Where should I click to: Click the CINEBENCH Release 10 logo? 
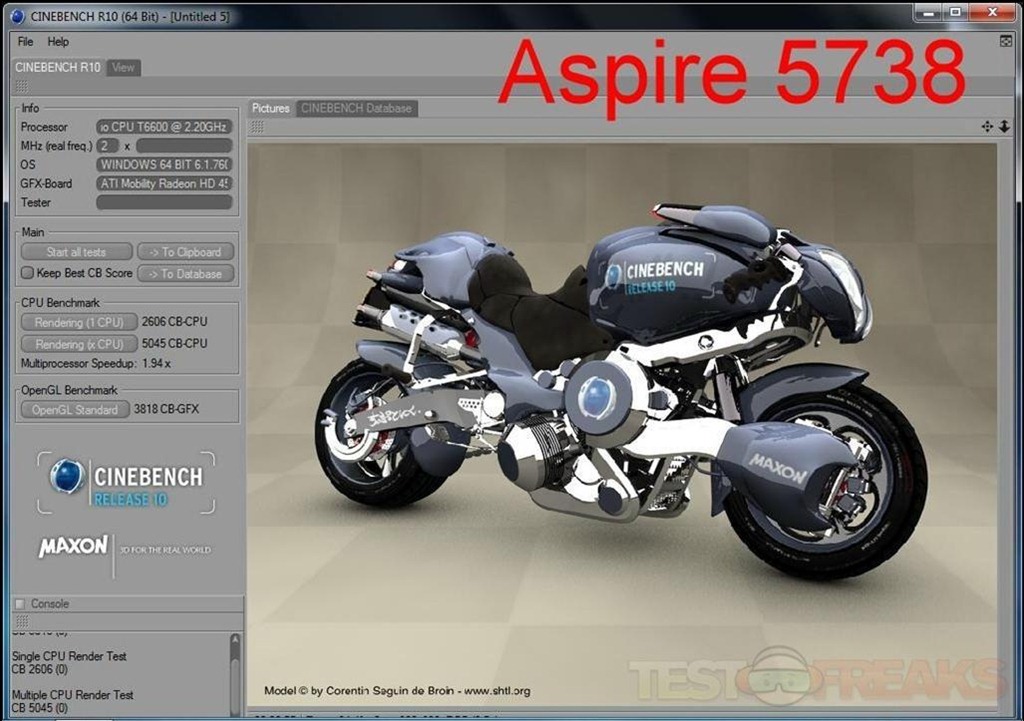point(126,483)
